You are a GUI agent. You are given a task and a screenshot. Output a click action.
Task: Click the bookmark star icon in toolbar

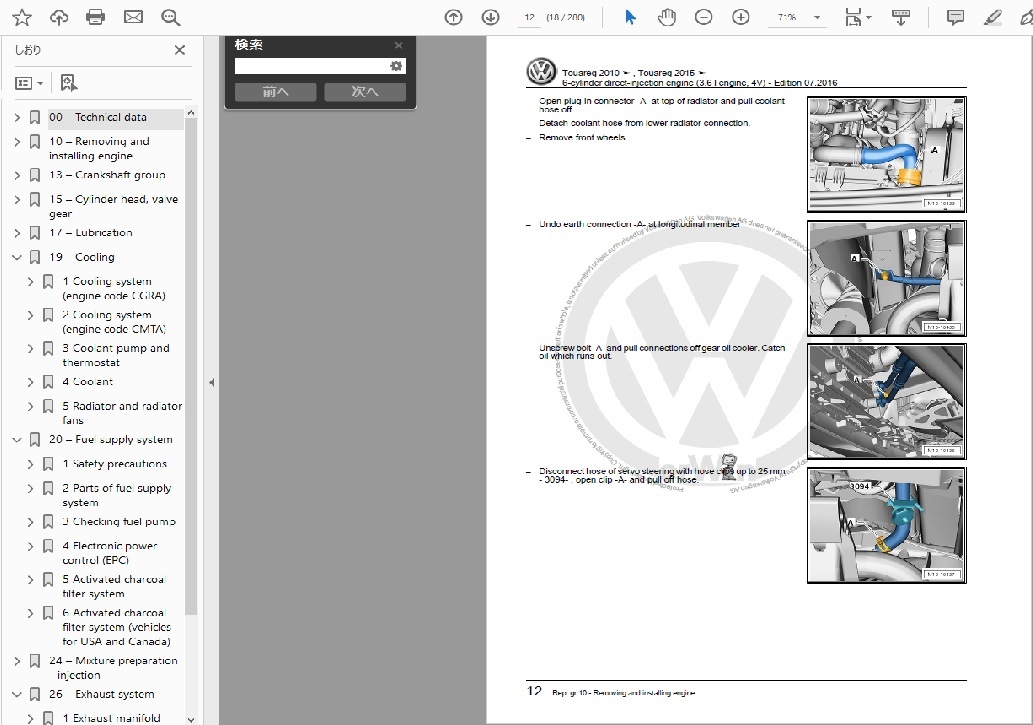pyautogui.click(x=22, y=18)
